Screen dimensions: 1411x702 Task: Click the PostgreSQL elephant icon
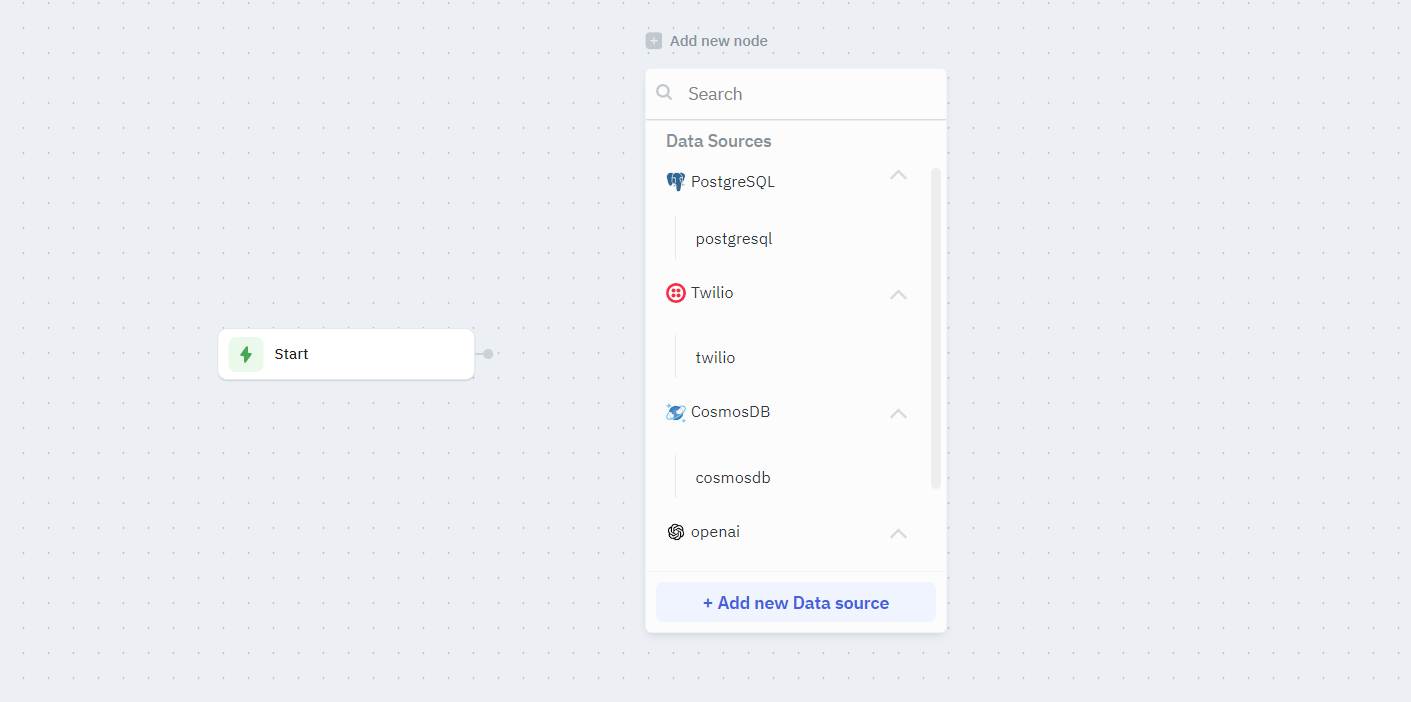pos(676,182)
